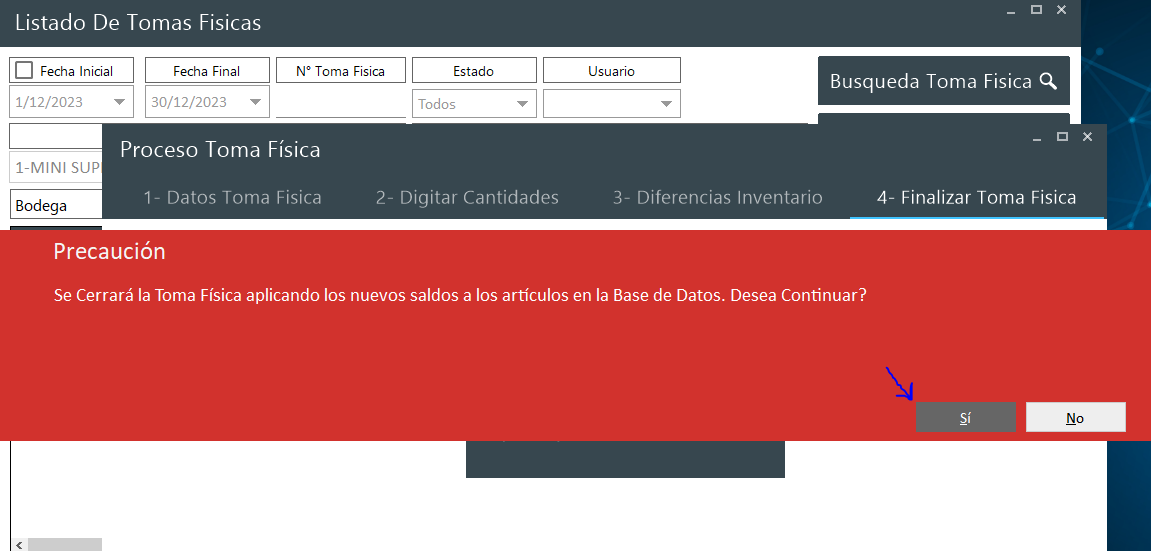Expand the Estado dropdown showing Todos
The height and width of the screenshot is (551, 1151).
[522, 104]
